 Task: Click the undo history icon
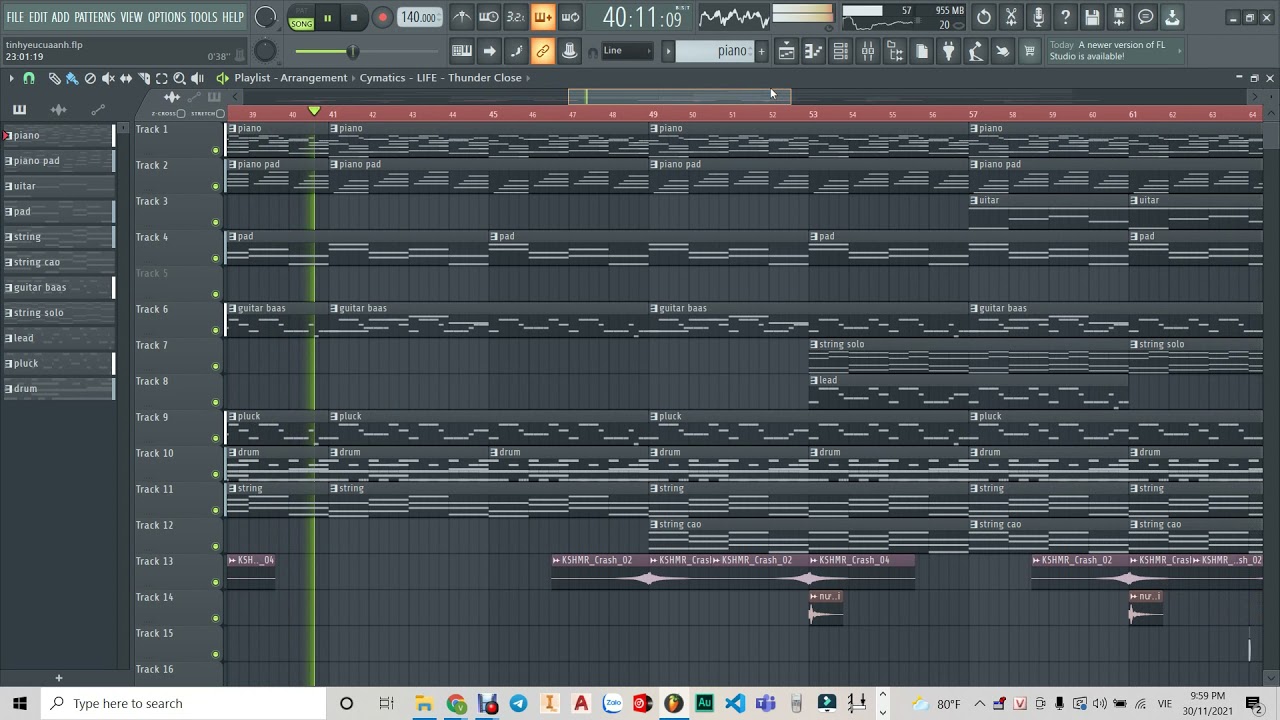(x=984, y=17)
